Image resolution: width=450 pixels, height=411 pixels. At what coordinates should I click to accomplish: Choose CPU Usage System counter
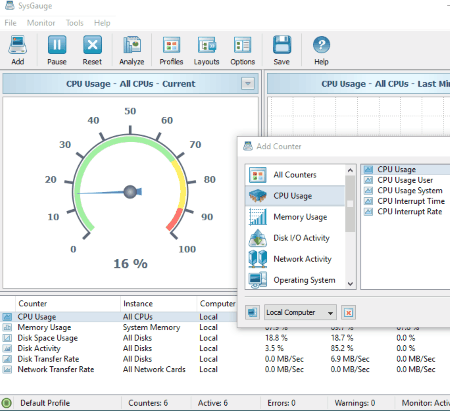point(406,191)
